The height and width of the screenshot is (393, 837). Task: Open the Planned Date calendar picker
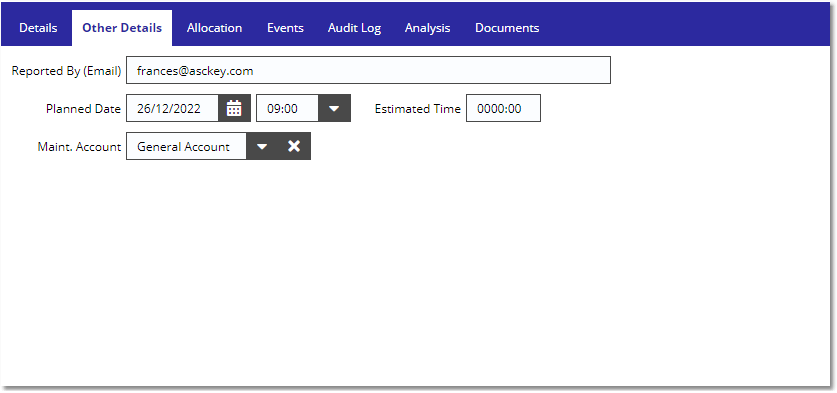click(234, 108)
